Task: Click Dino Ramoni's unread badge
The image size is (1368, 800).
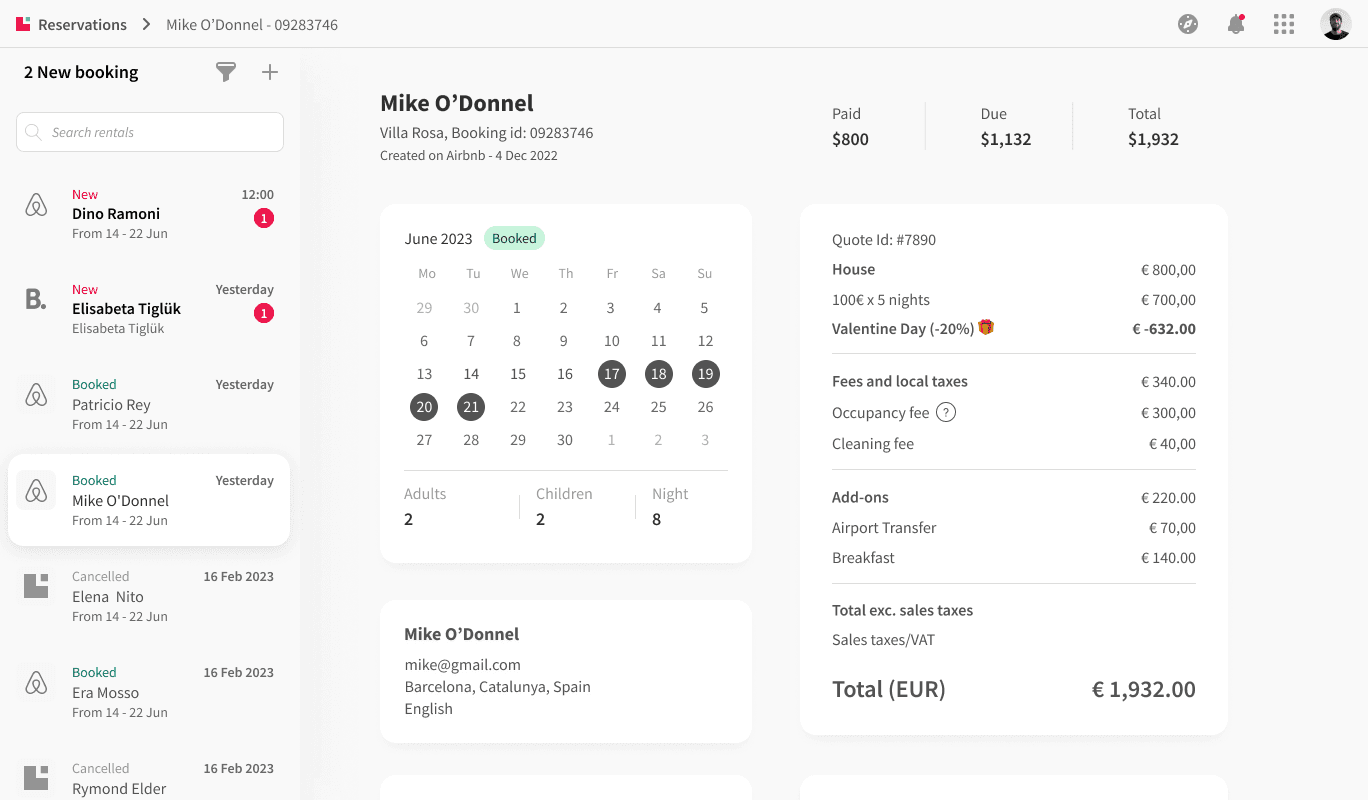Action: point(264,218)
